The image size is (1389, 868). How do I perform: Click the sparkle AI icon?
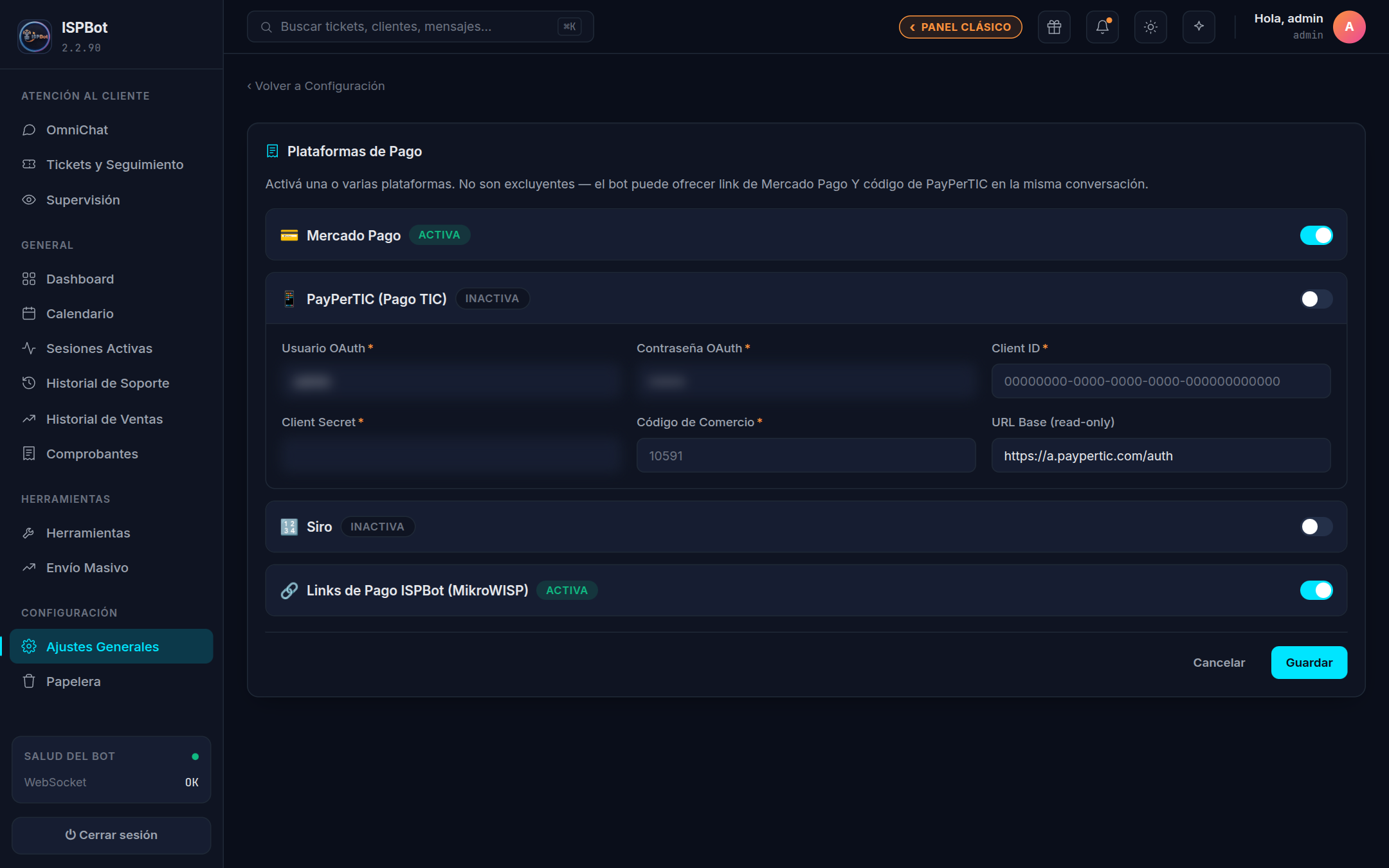pos(1199,27)
